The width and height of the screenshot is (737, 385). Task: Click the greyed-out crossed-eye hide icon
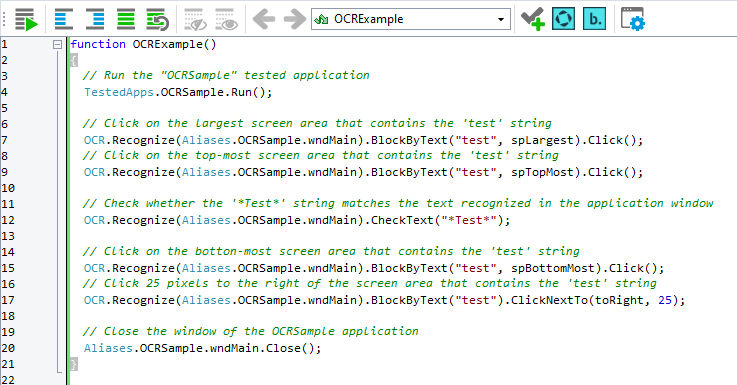tap(195, 19)
